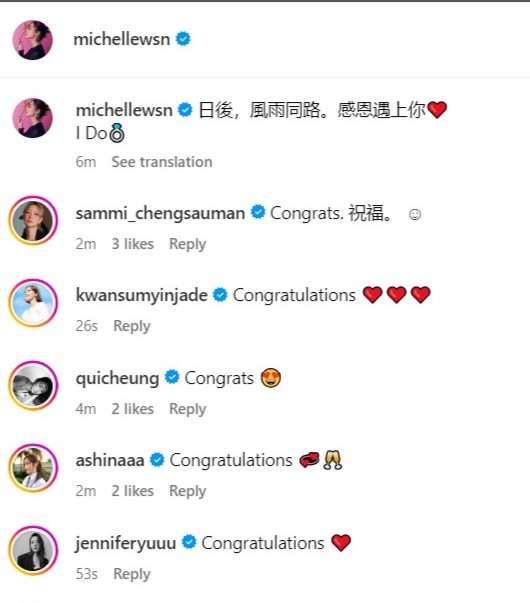
Task: Open michellewsn username in caption
Action: pos(124,110)
